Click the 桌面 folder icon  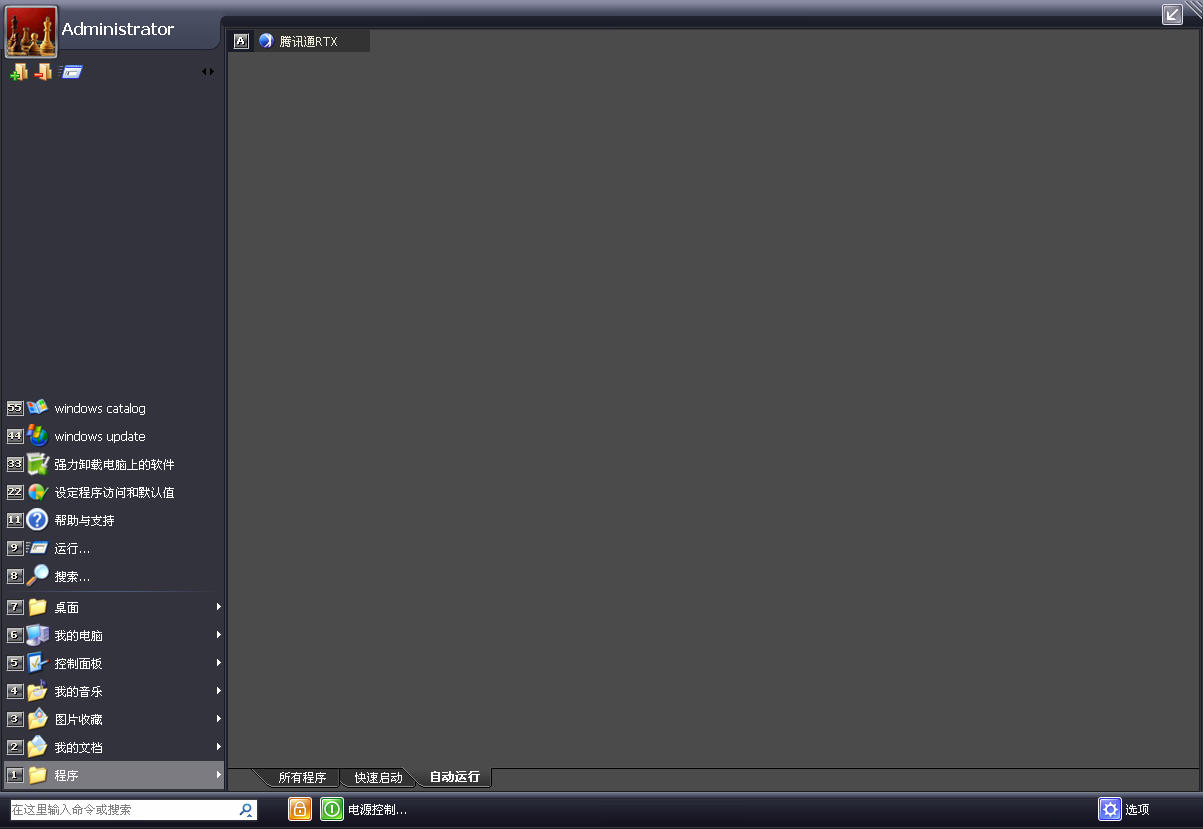click(x=37, y=607)
